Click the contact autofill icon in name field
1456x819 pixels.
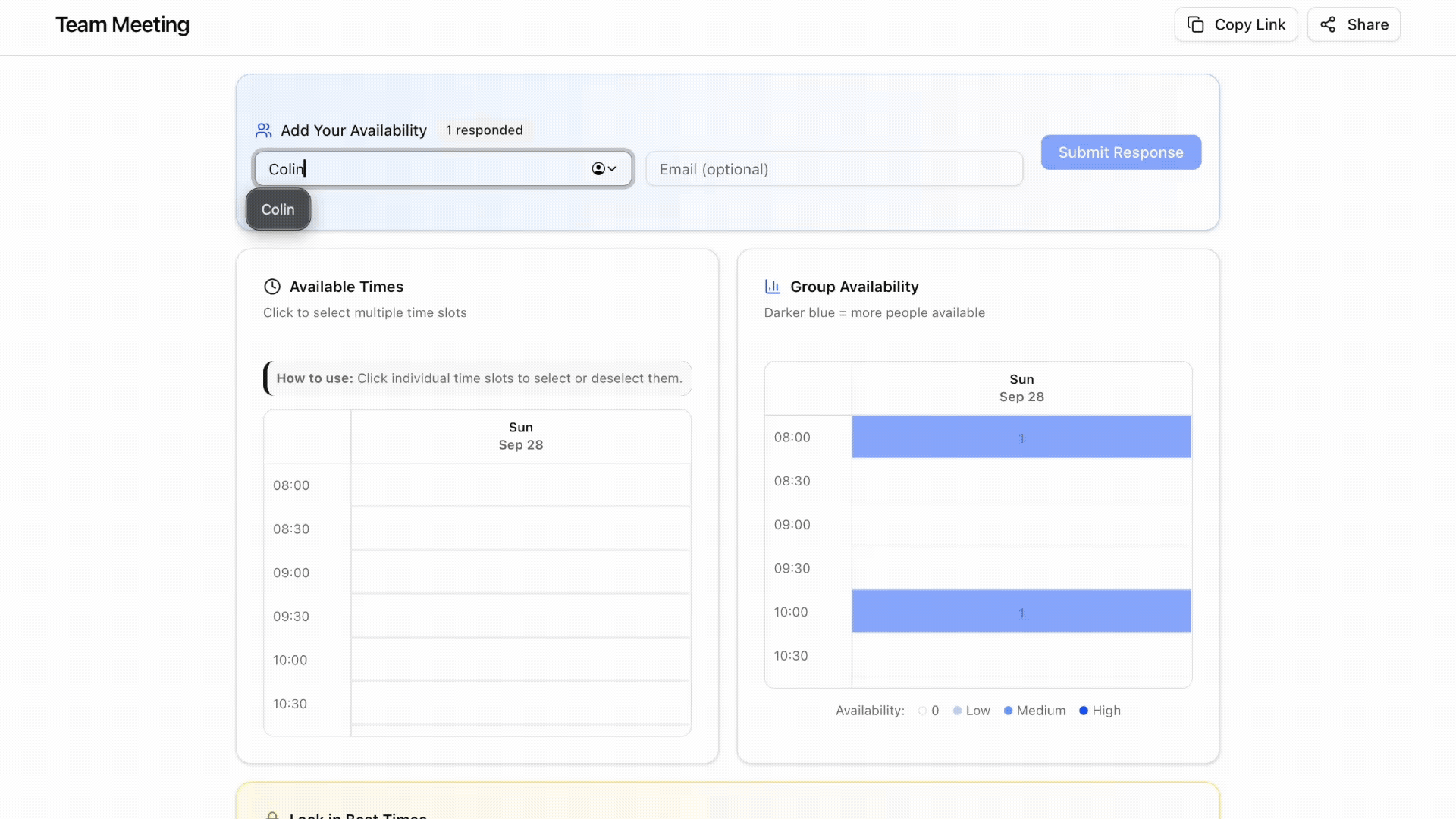[598, 169]
